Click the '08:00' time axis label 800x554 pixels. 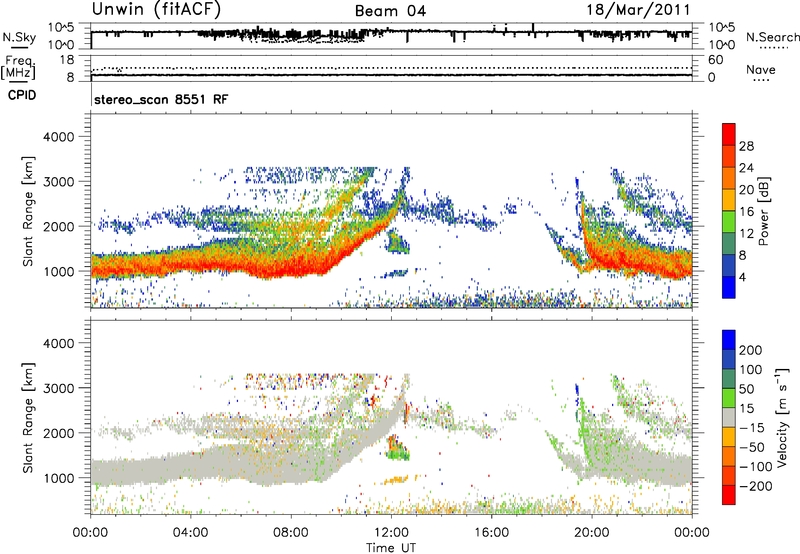(x=291, y=533)
